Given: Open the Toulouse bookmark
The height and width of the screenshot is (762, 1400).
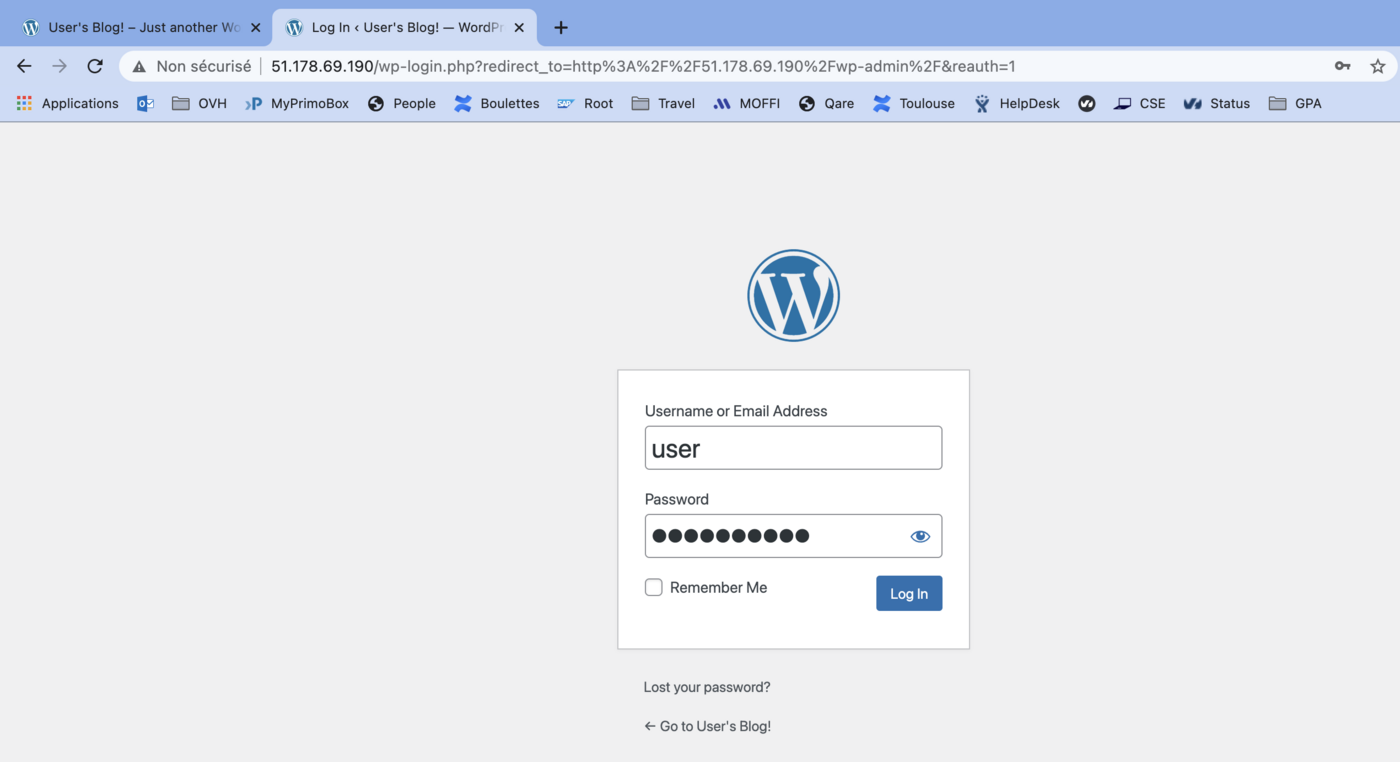Looking at the screenshot, I should (913, 103).
